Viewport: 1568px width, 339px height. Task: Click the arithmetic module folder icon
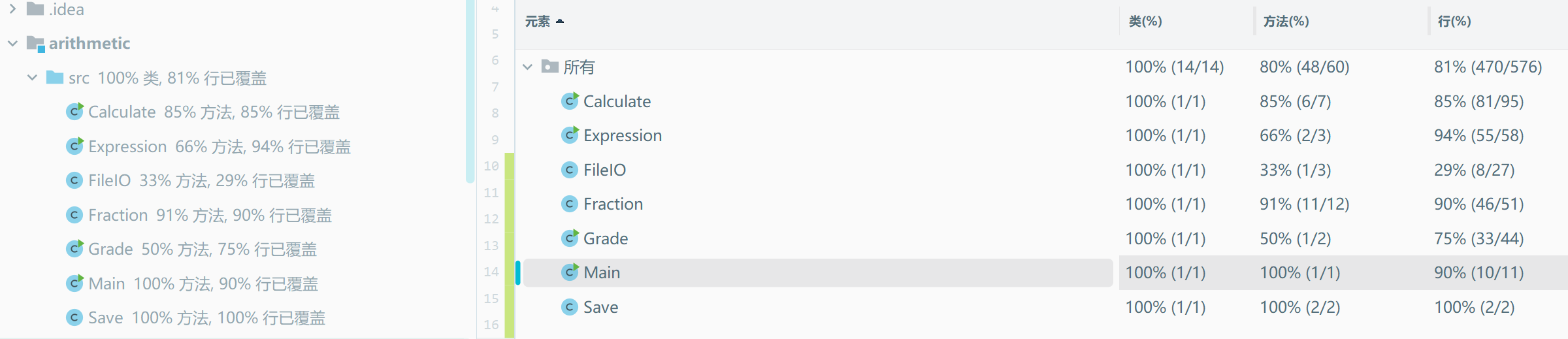click(x=35, y=44)
